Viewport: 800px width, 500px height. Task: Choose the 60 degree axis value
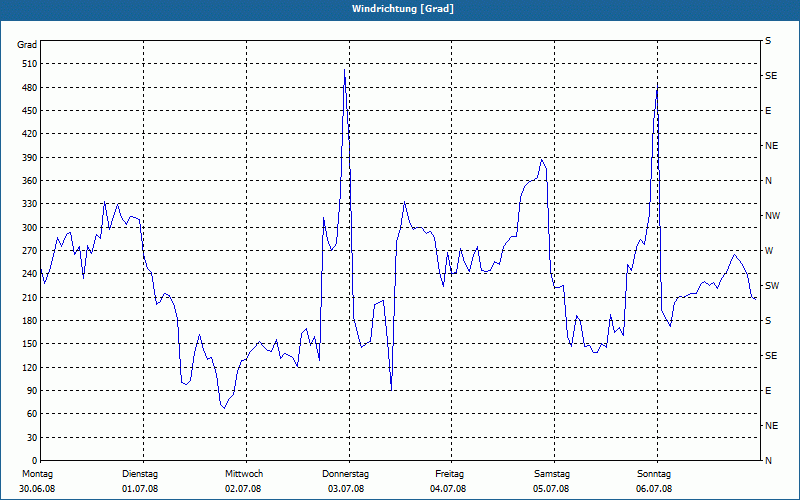32,414
